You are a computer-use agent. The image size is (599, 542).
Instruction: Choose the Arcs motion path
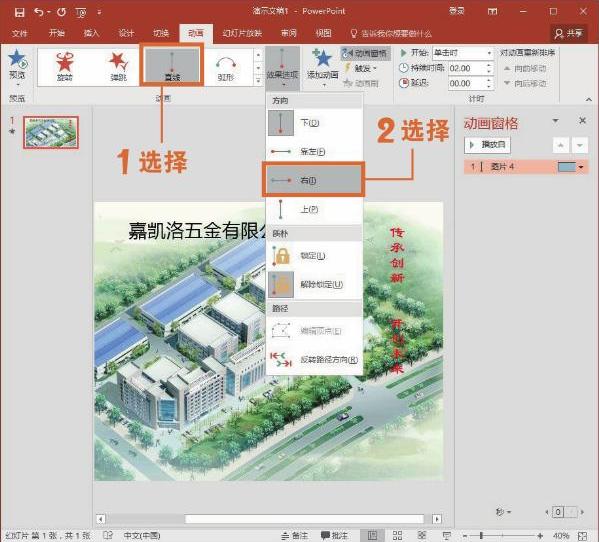pyautogui.click(x=226, y=68)
